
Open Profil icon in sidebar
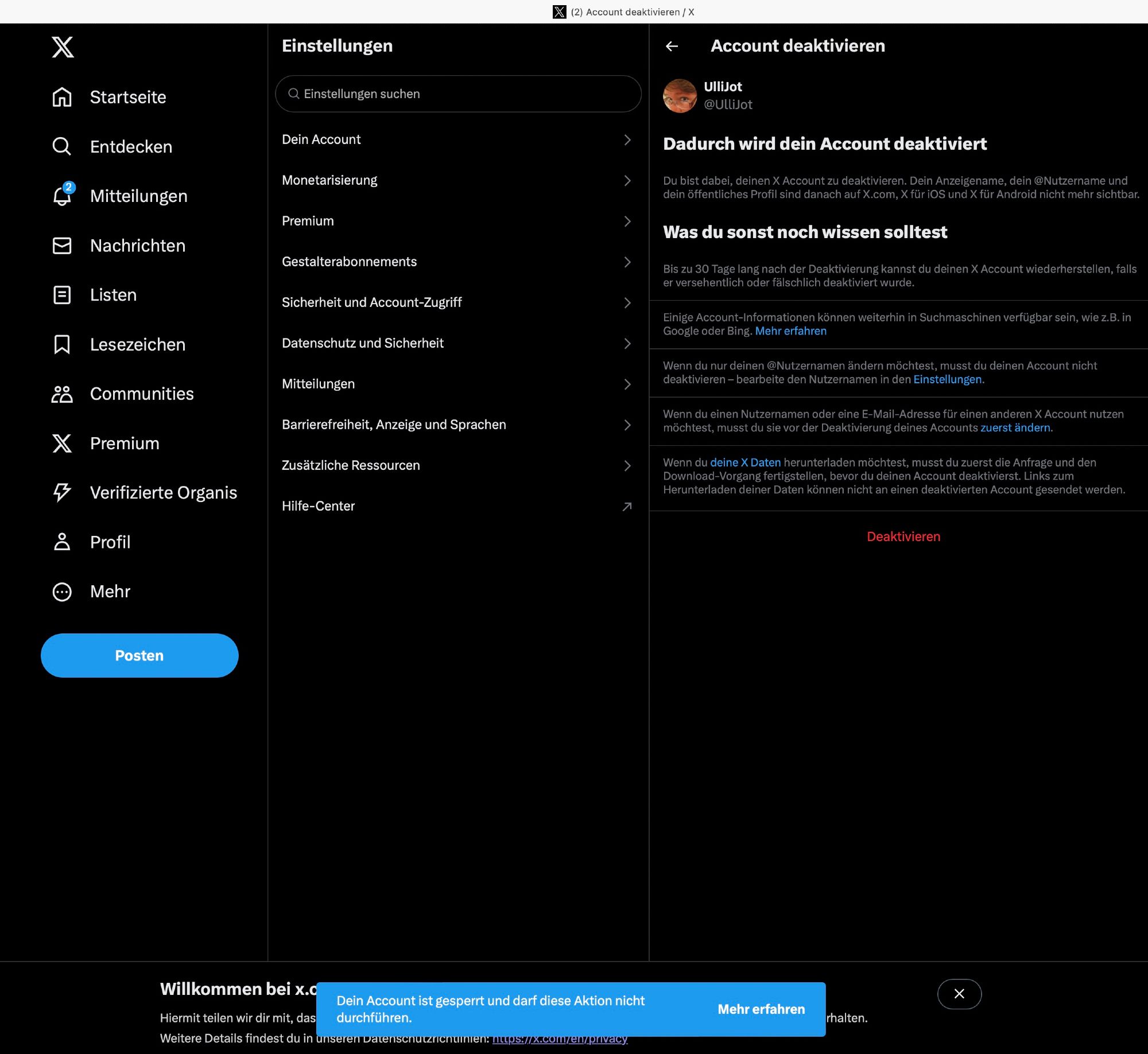[62, 541]
